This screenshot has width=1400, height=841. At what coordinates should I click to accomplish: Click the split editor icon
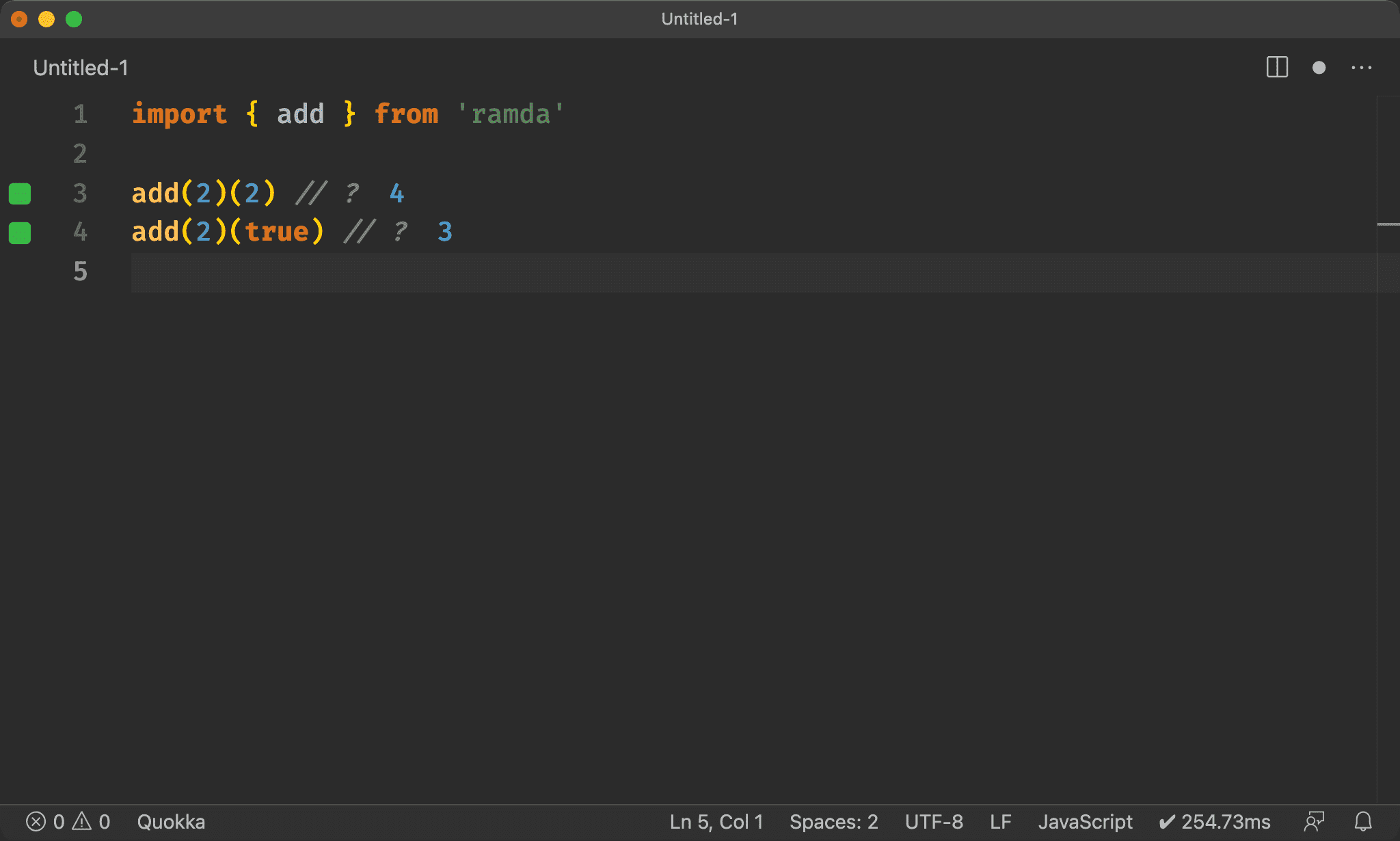click(x=1277, y=67)
